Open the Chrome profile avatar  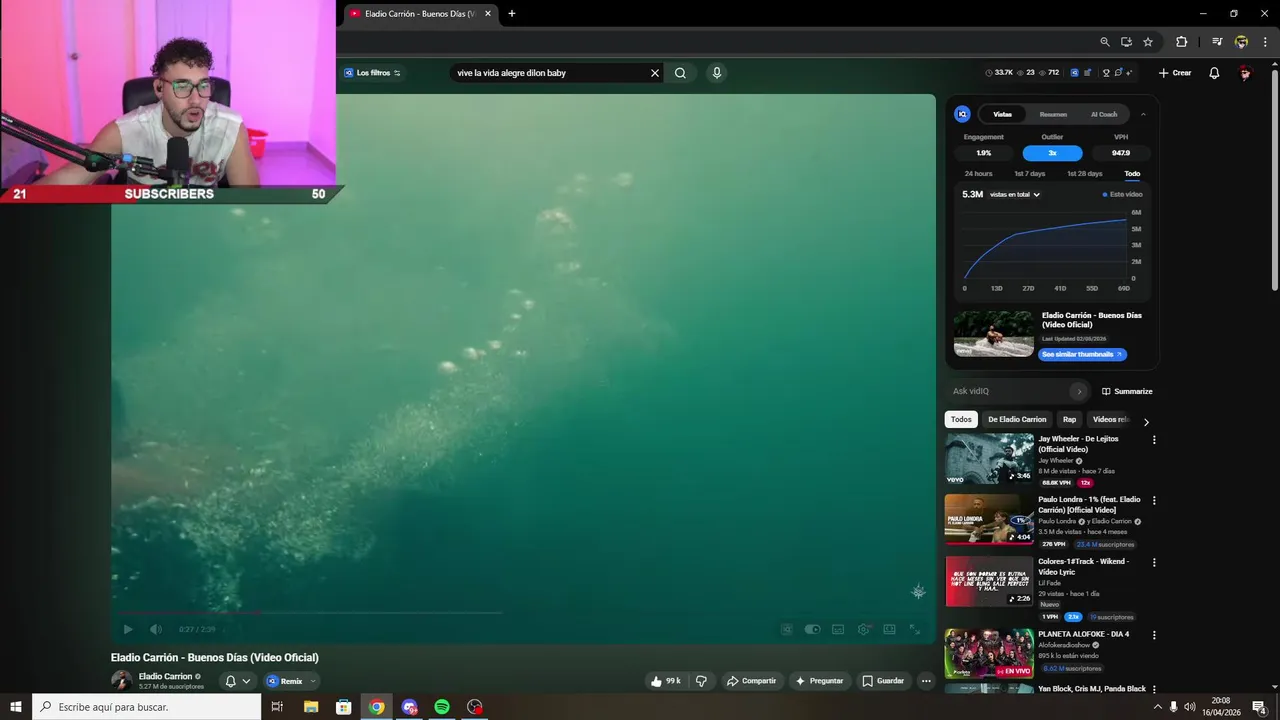pyautogui.click(x=1241, y=42)
